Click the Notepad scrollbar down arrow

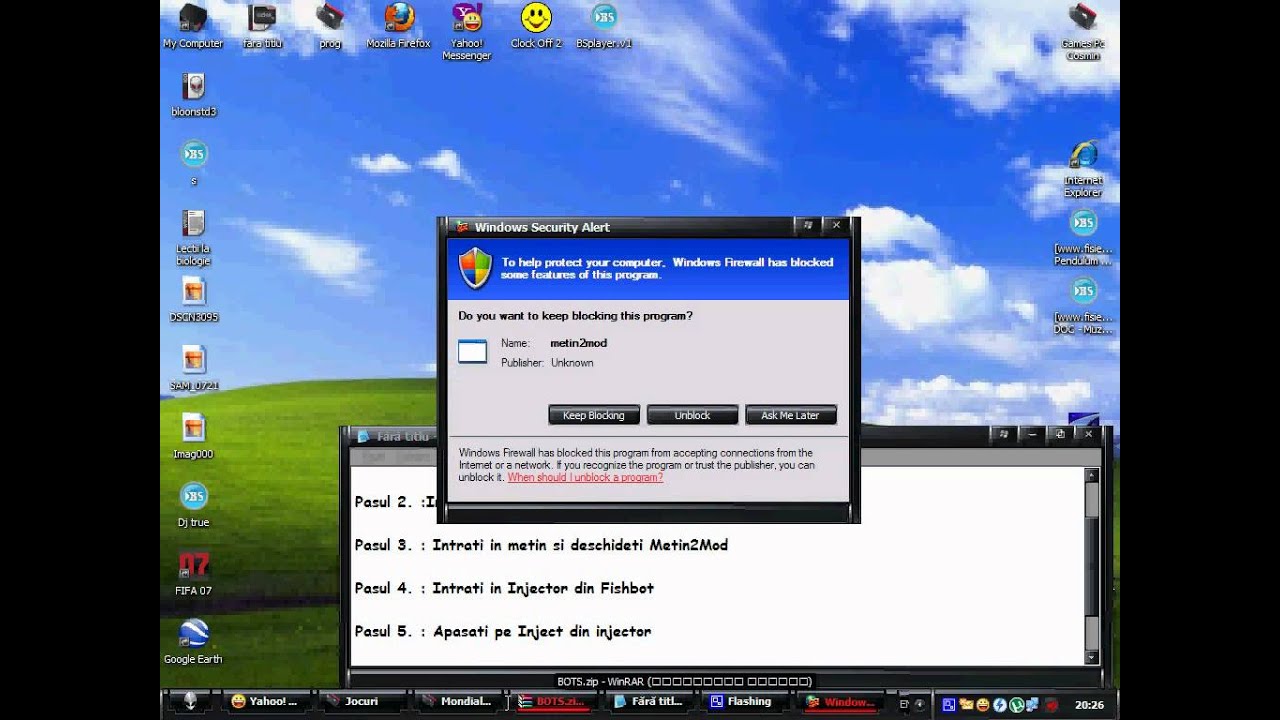[1092, 656]
